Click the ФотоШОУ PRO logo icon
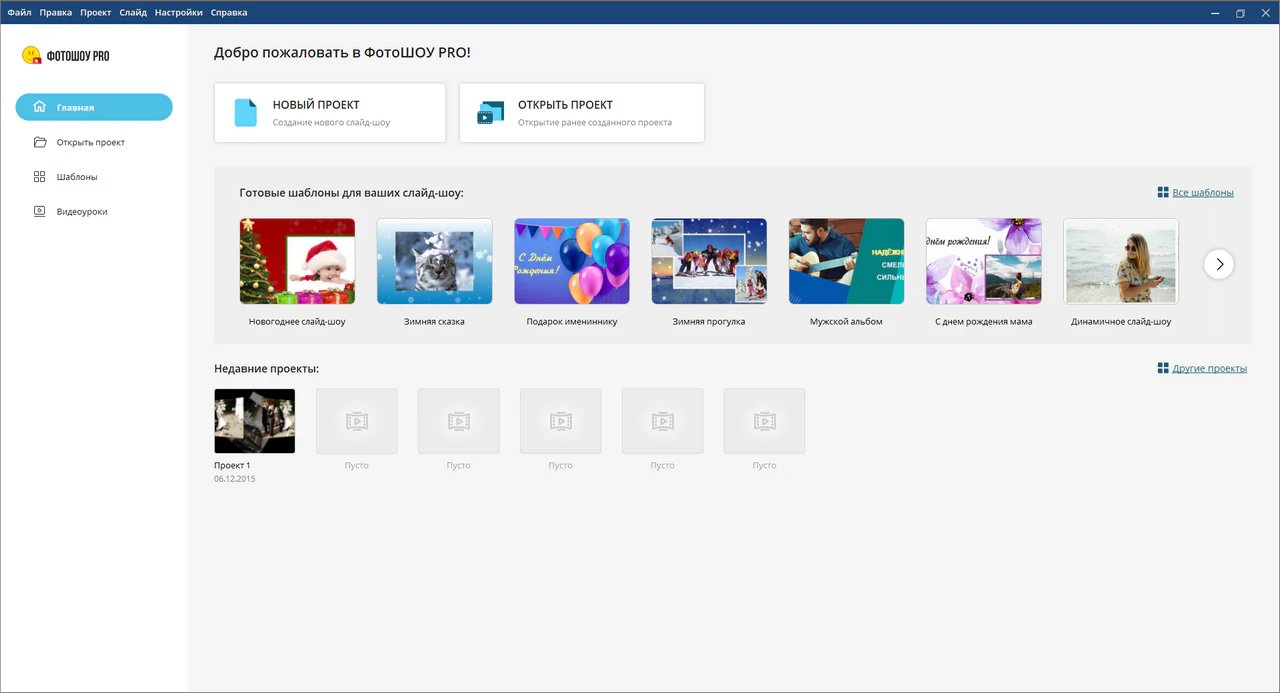The height and width of the screenshot is (693, 1280). tap(32, 56)
